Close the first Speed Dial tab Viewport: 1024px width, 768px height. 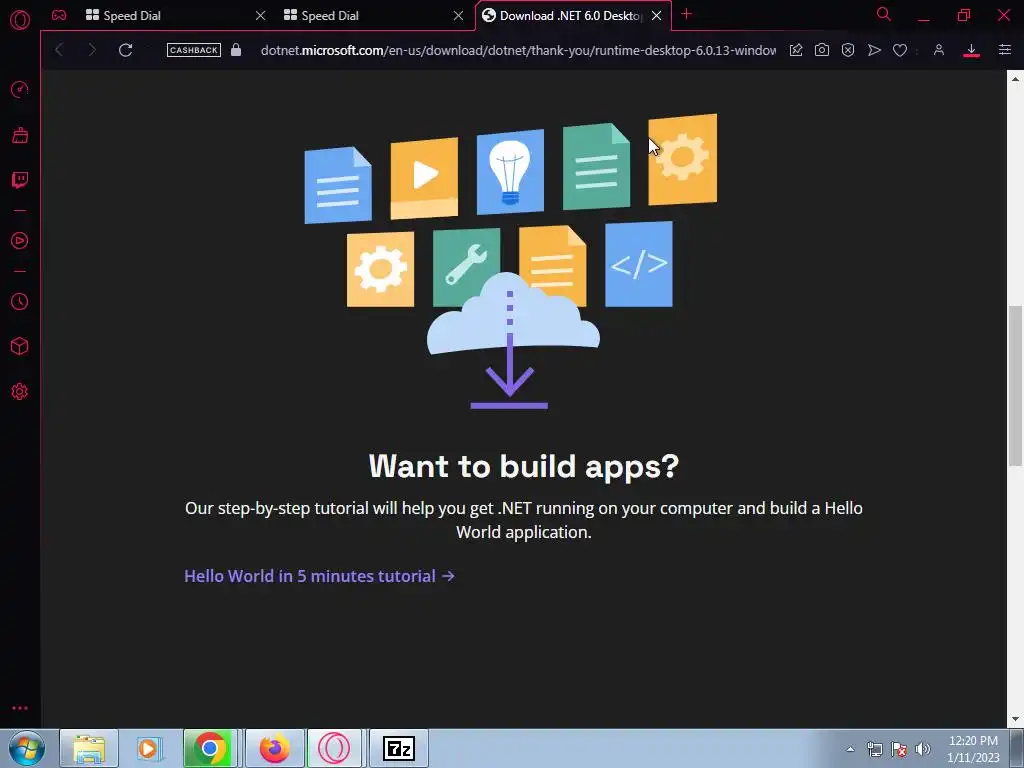(x=261, y=16)
